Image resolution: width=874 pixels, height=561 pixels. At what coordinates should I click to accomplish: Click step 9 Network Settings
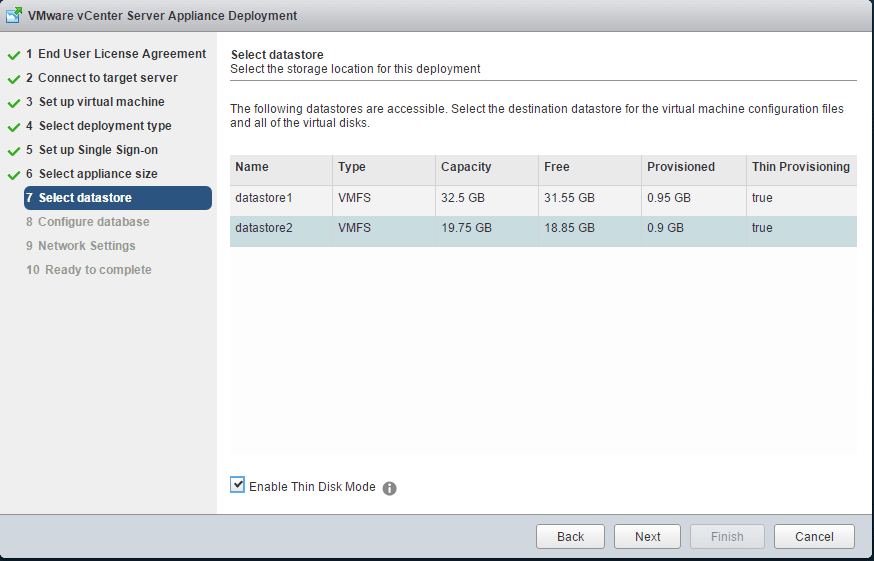pos(81,245)
